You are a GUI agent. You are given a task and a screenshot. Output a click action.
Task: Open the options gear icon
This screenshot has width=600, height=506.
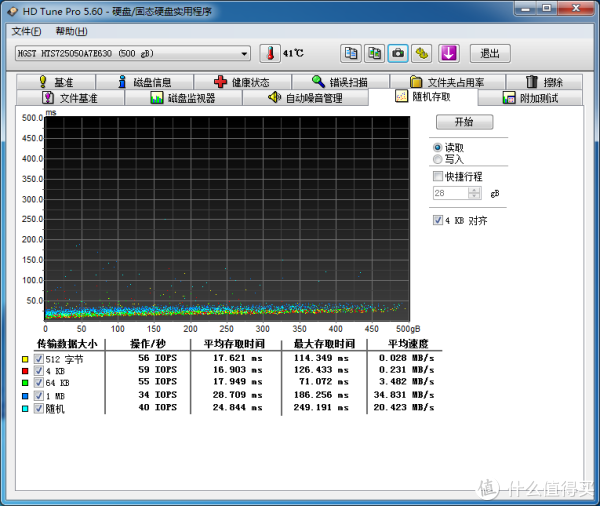[422, 53]
